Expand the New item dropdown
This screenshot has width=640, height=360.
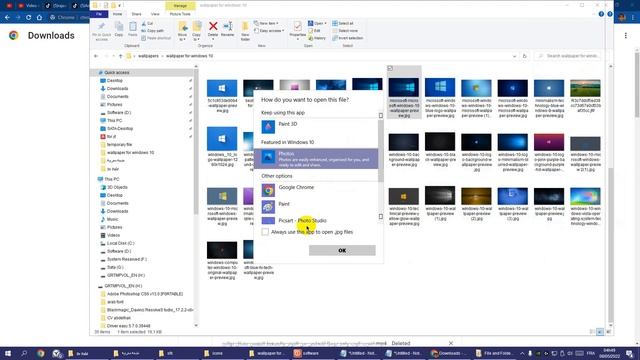(x=266, y=24)
